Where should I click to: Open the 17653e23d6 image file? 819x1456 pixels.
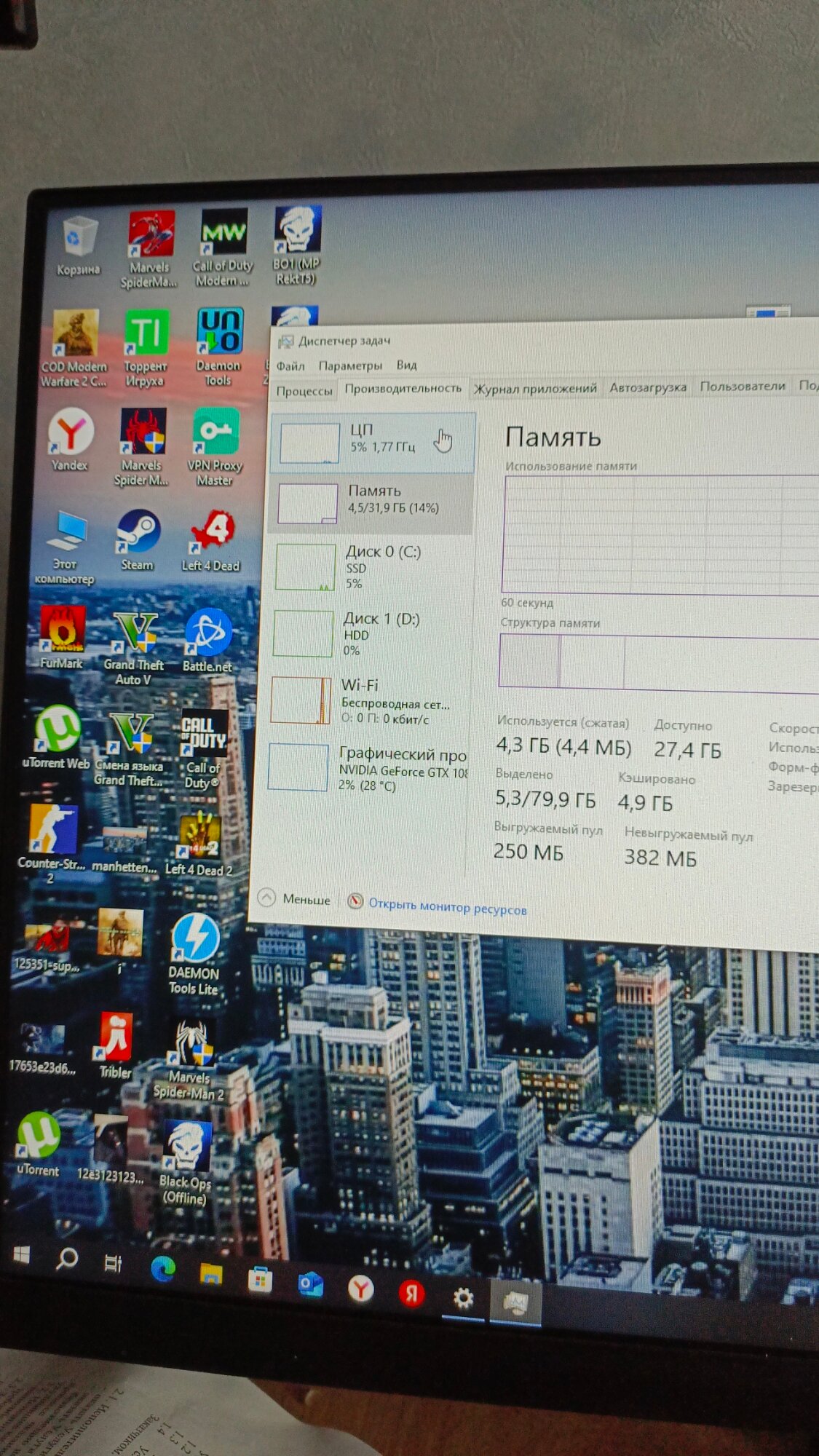(42, 1048)
